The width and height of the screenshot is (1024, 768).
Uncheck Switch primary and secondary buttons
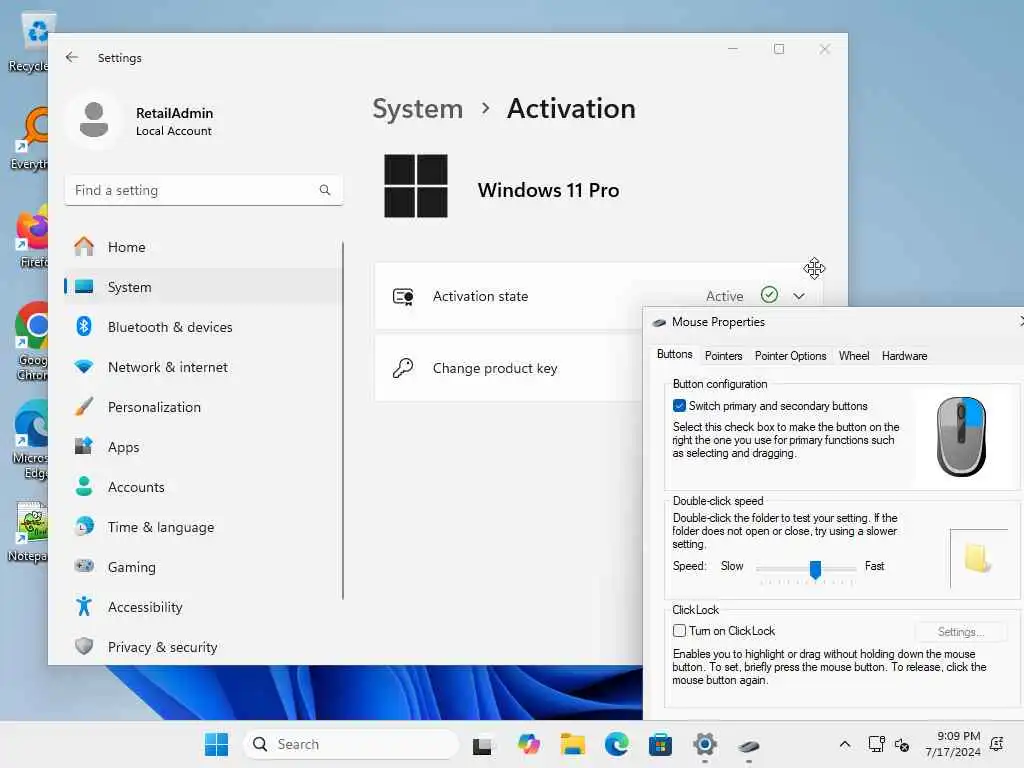(x=679, y=406)
